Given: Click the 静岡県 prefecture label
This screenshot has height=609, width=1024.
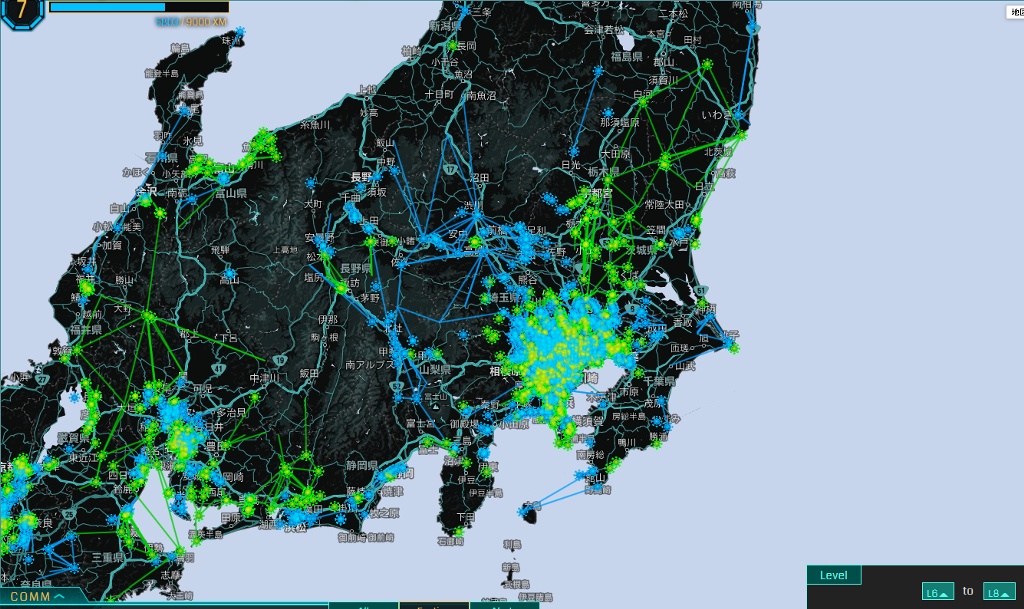Looking at the screenshot, I should [x=361, y=465].
